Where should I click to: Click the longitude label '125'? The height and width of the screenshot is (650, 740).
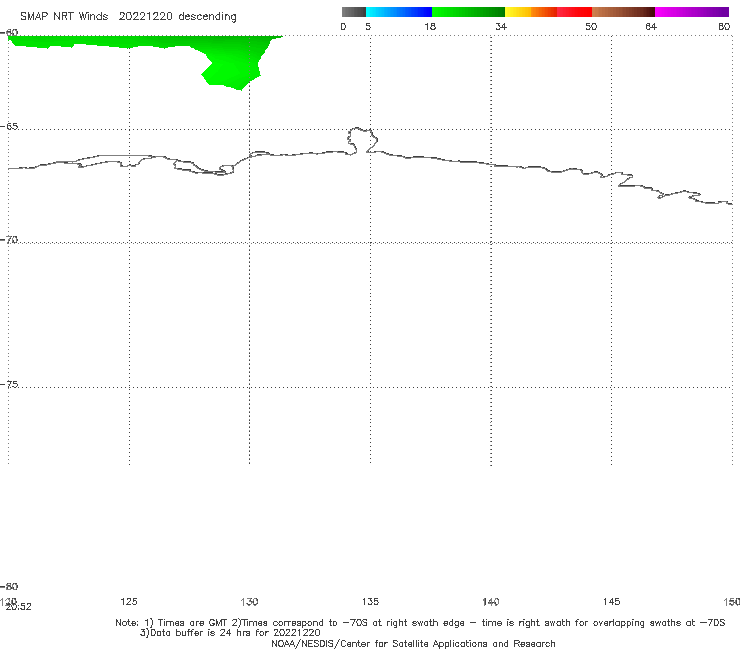[129, 601]
